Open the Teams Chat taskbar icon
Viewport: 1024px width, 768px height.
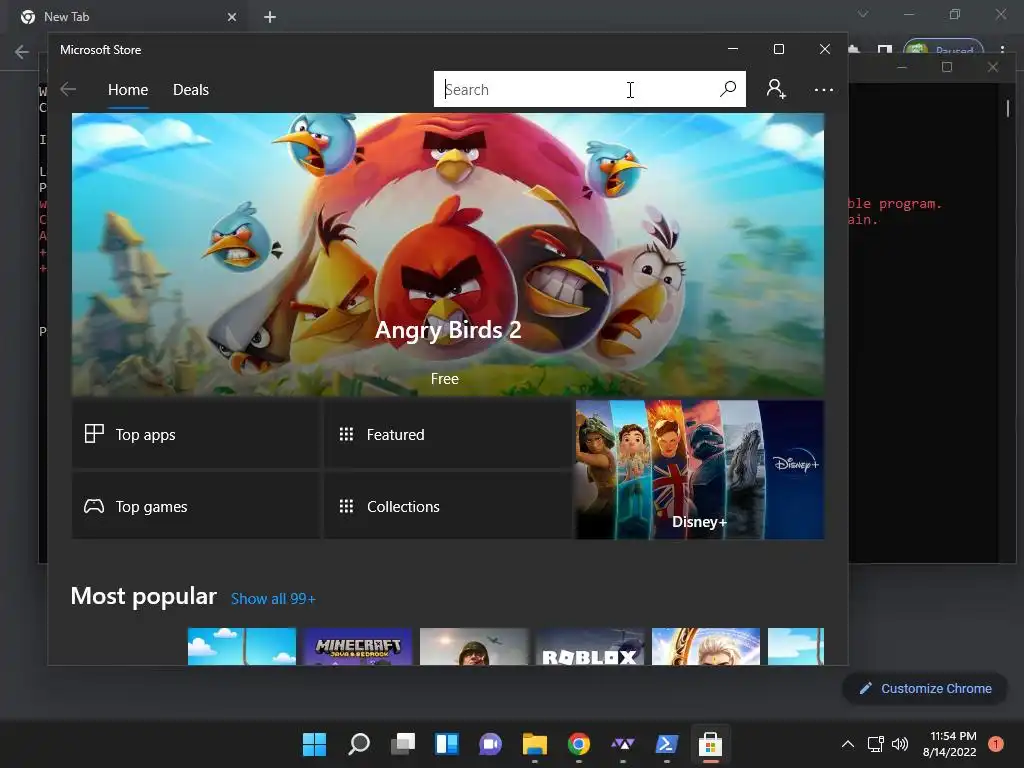click(490, 744)
